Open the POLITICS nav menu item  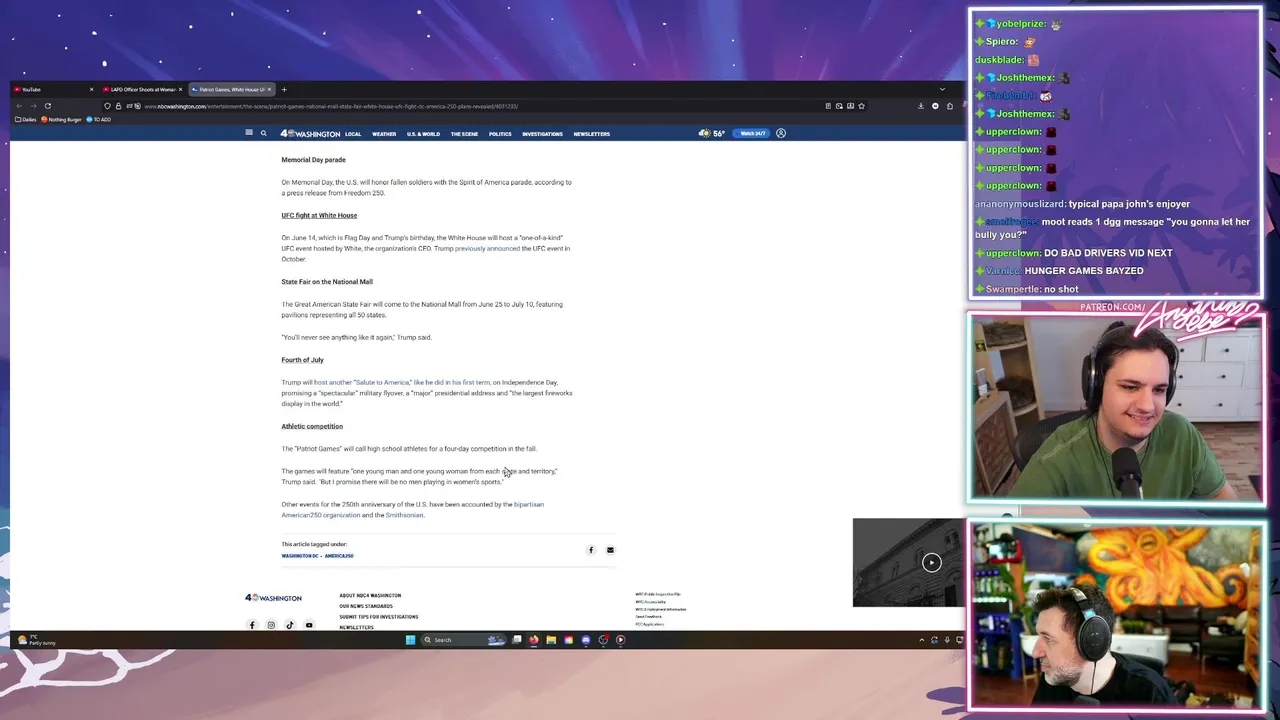(x=500, y=134)
